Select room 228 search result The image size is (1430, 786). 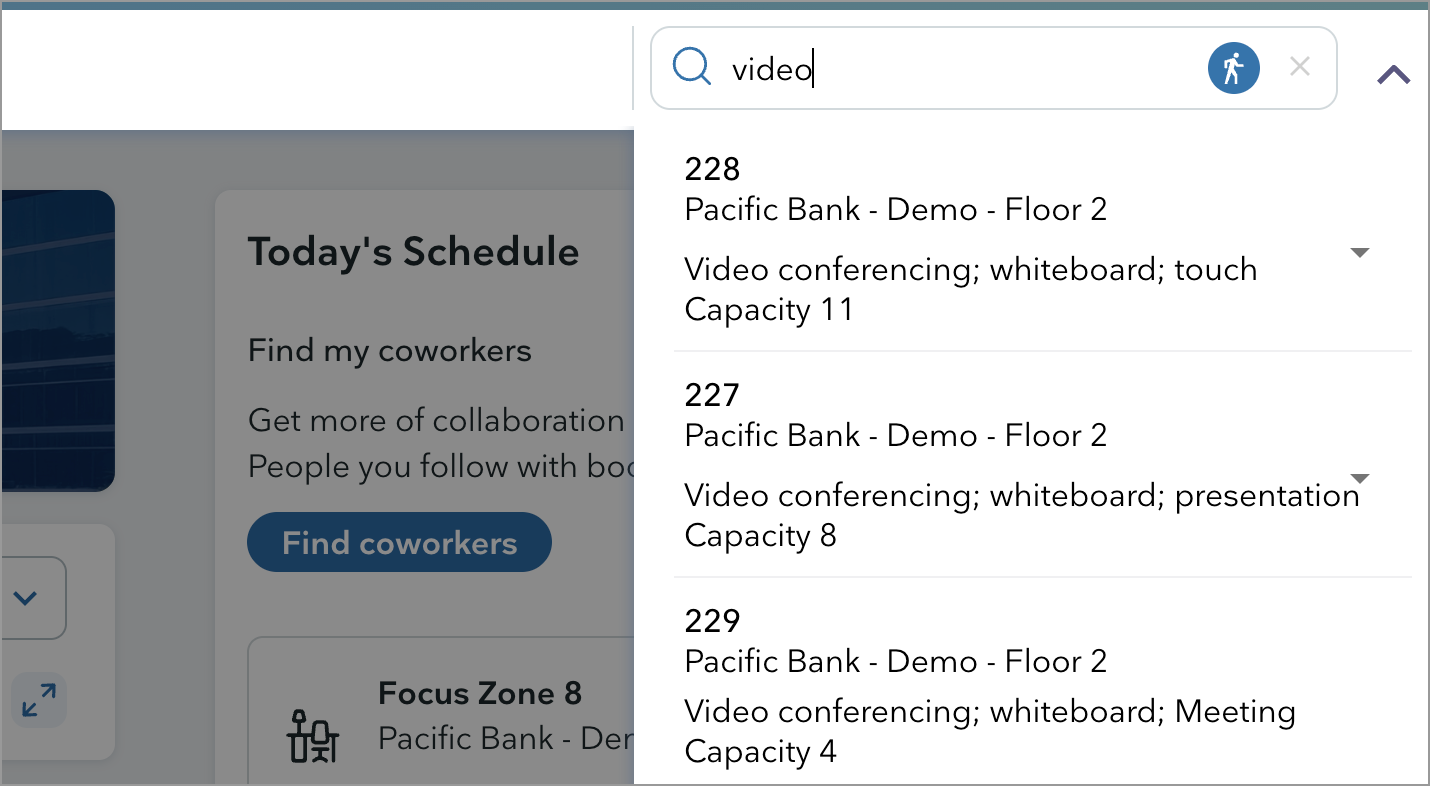coord(1043,240)
